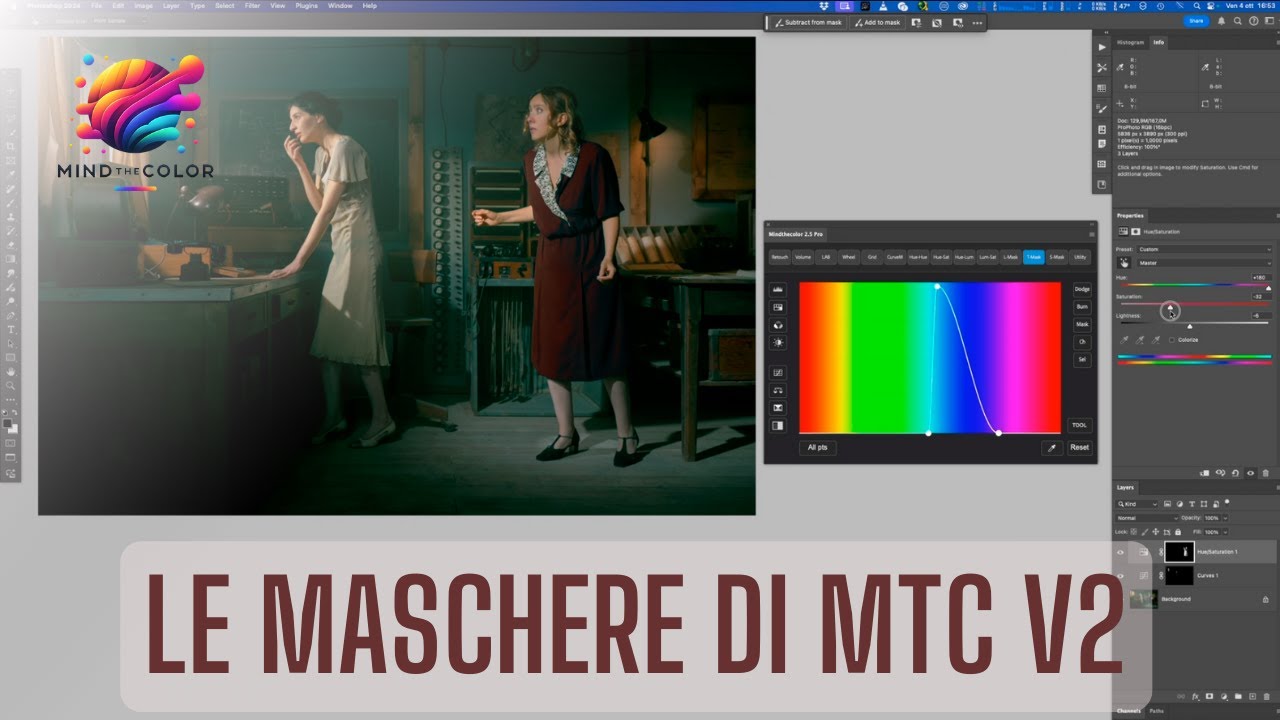Switch to the Histogram tab

(x=1130, y=42)
